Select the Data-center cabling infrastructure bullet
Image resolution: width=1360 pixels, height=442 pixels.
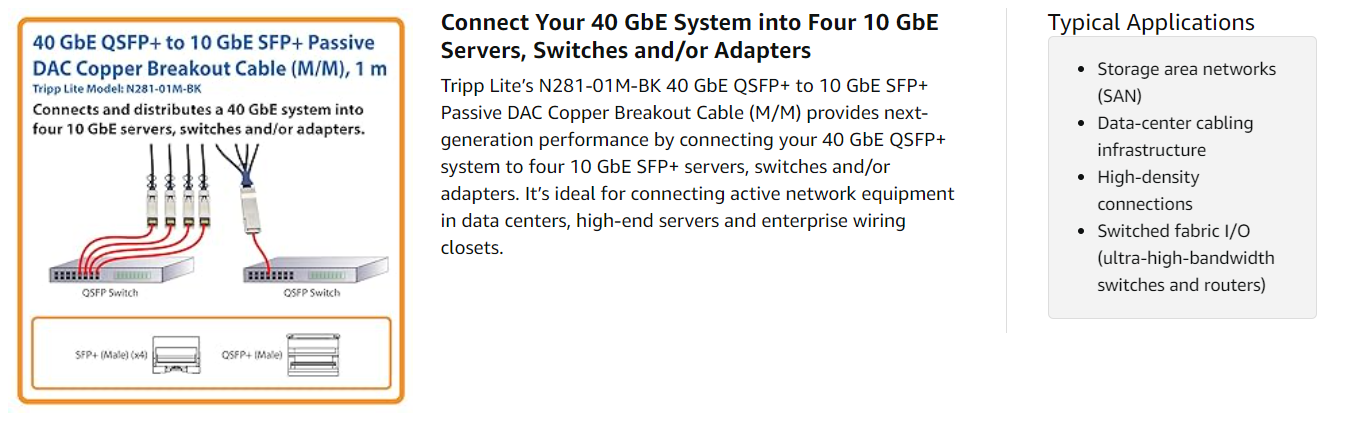click(x=1174, y=137)
